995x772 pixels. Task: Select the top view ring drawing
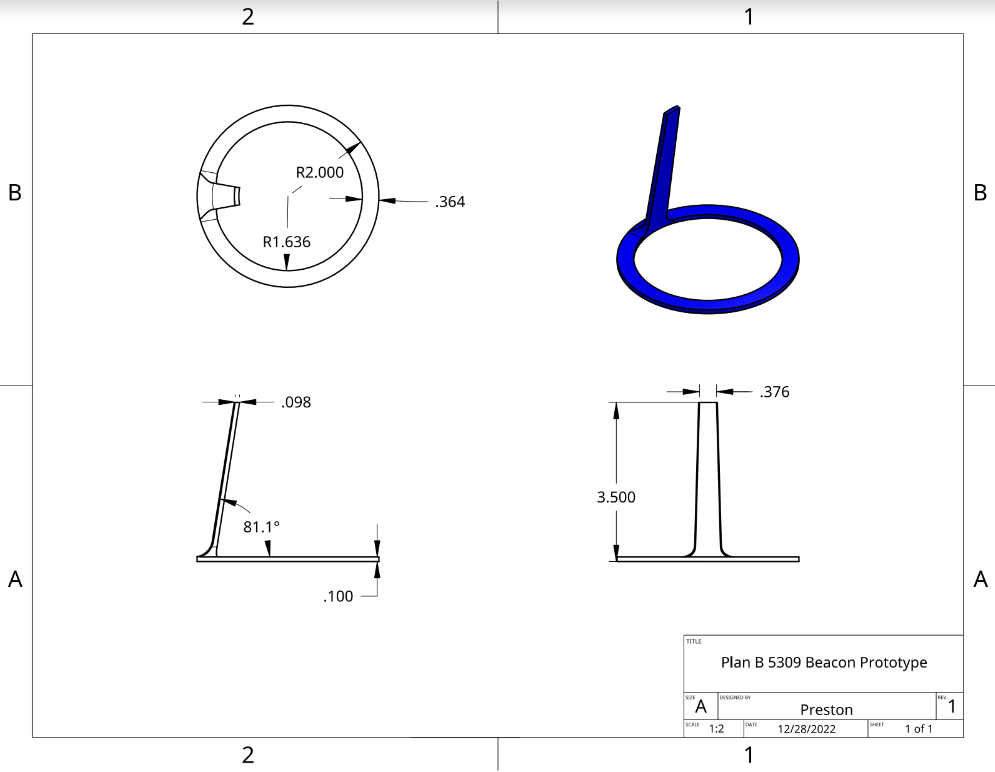pos(288,197)
